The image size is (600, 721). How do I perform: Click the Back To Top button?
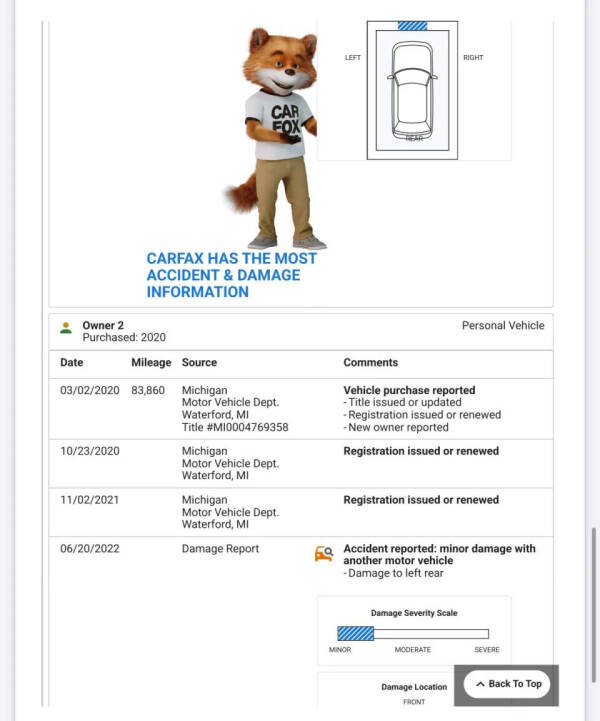click(x=507, y=684)
